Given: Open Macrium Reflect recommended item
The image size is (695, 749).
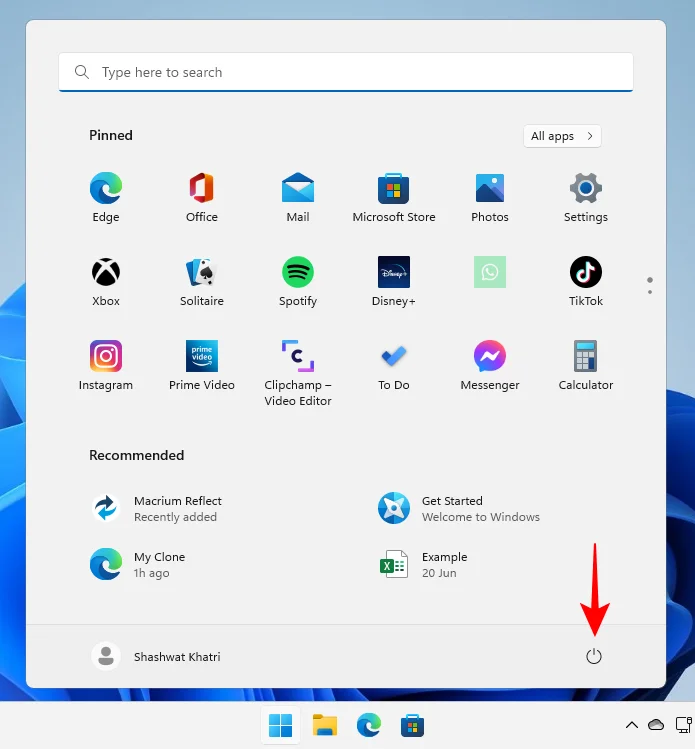Looking at the screenshot, I should pyautogui.click(x=157, y=508).
